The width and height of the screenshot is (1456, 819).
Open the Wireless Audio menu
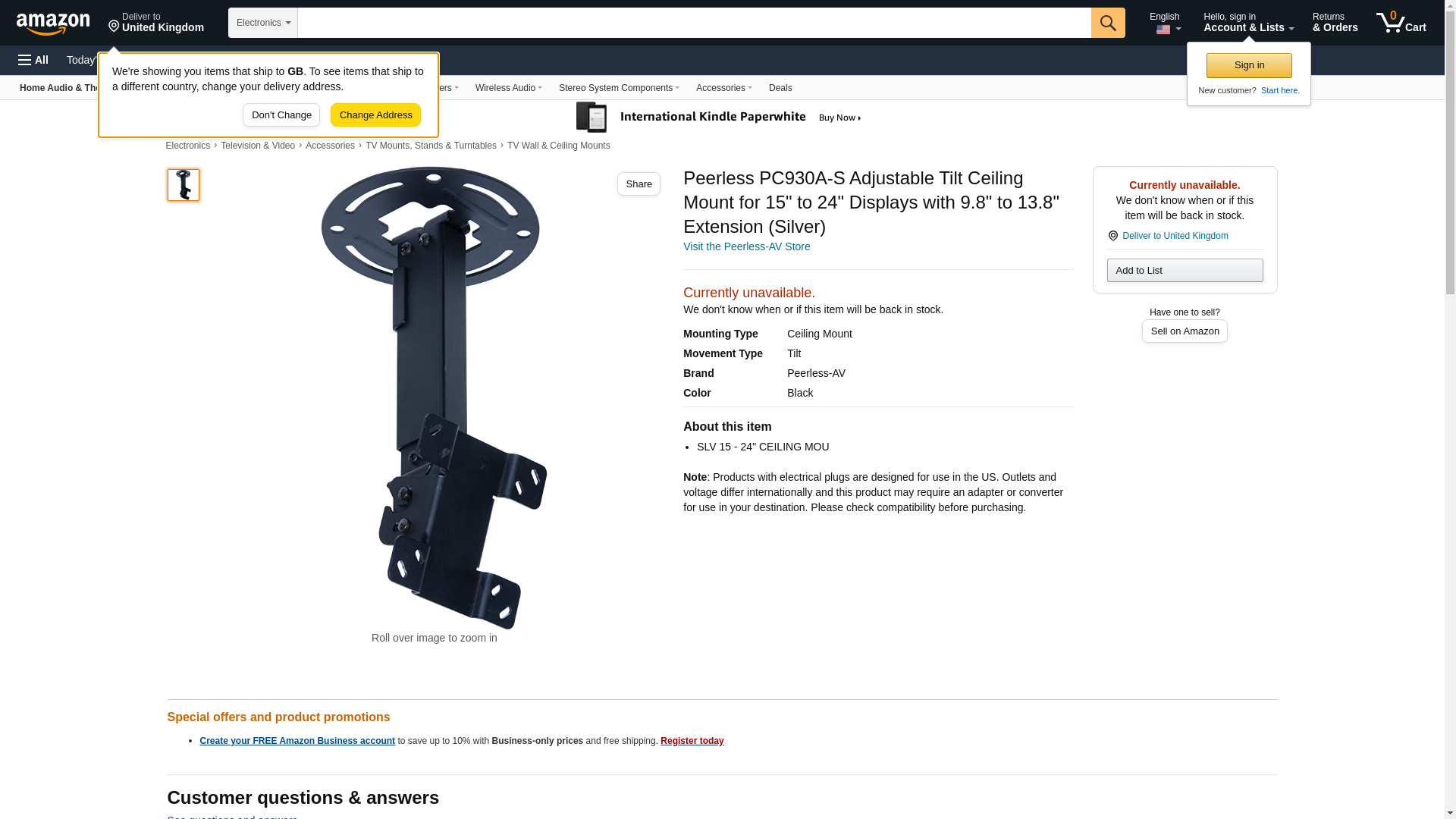pyautogui.click(x=508, y=88)
